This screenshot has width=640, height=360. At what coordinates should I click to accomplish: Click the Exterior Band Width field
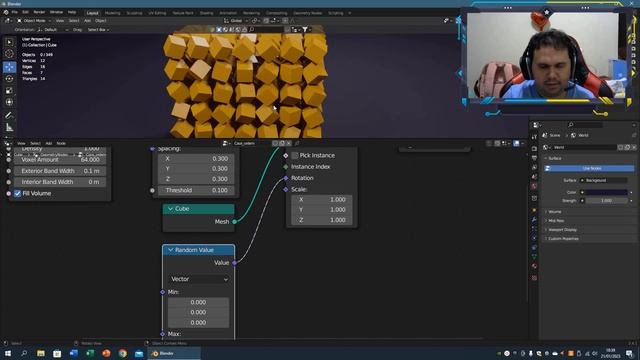tap(60, 171)
